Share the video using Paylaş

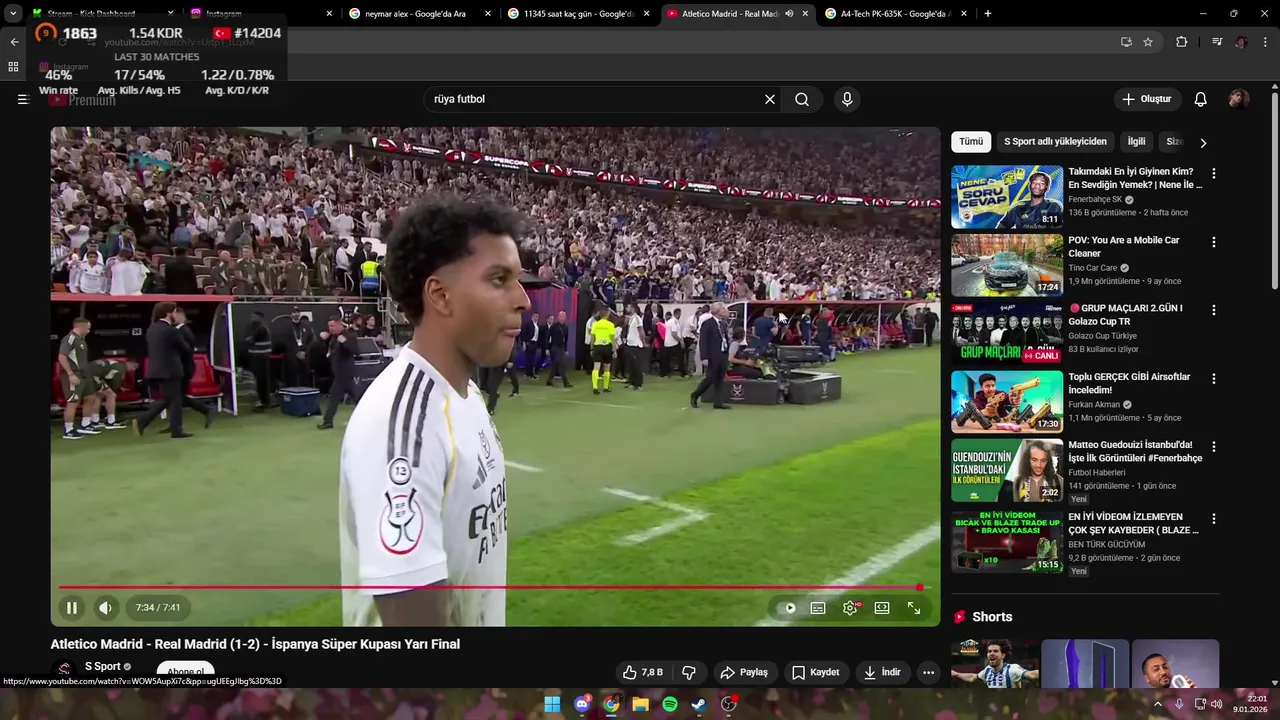coord(744,673)
